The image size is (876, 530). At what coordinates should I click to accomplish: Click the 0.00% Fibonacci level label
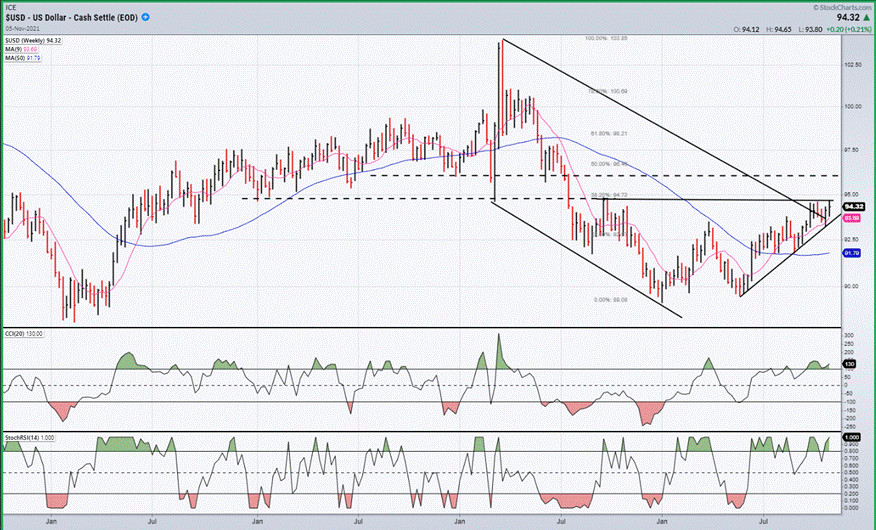(608, 299)
